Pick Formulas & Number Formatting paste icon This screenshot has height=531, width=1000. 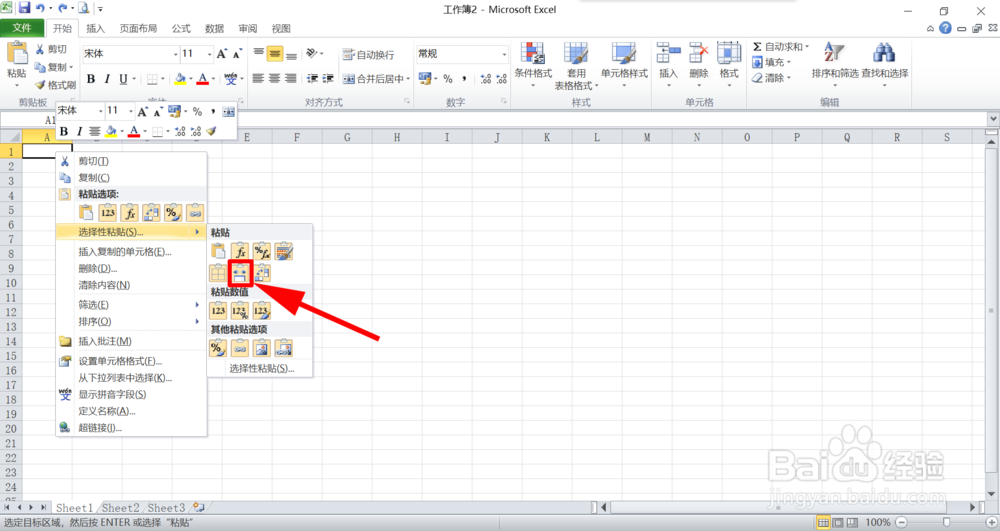(x=261, y=252)
